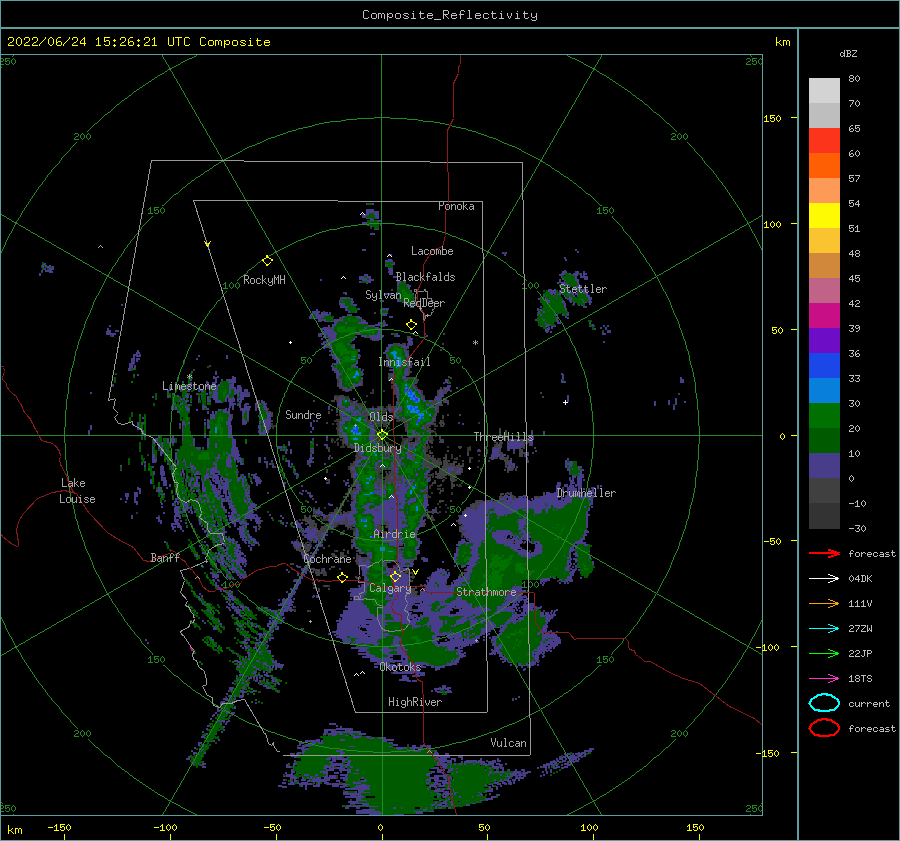Screen dimensions: 900x841
Task: Select the bright yellow 54-51 dBZ swatch
Action: click(824, 216)
